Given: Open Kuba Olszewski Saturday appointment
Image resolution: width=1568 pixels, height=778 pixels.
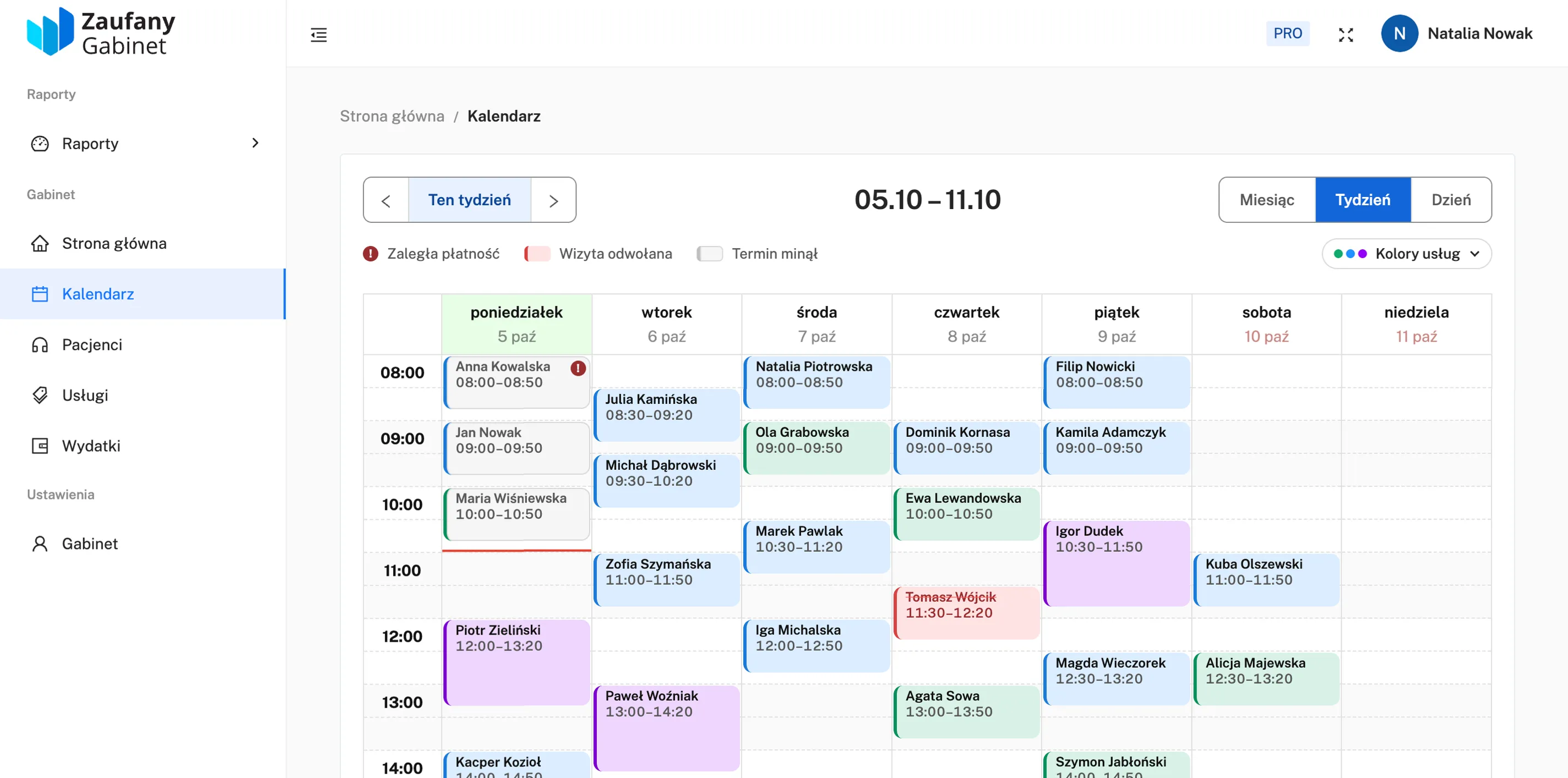Looking at the screenshot, I should [1267, 580].
